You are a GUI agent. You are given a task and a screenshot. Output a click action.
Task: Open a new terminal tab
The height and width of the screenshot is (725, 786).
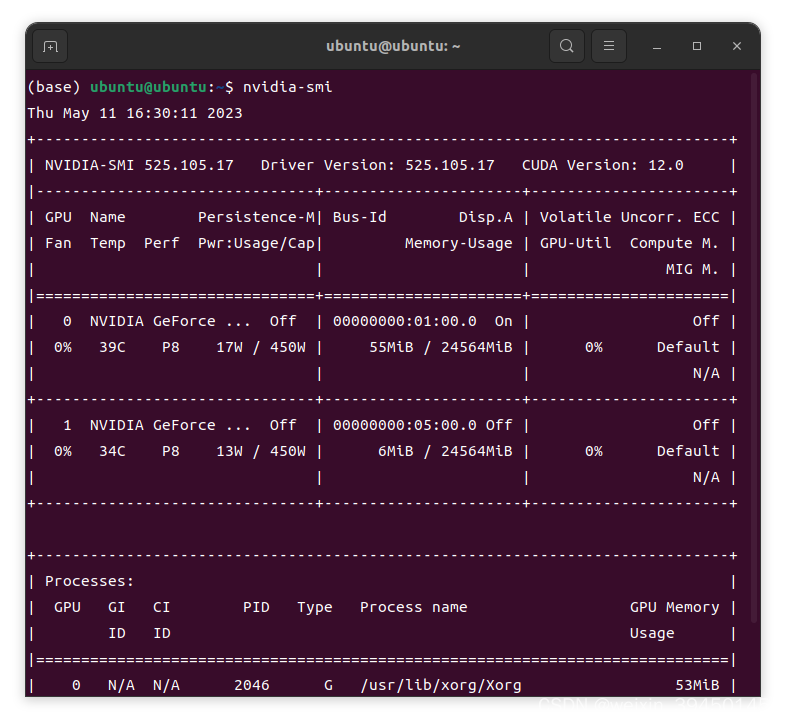(50, 46)
